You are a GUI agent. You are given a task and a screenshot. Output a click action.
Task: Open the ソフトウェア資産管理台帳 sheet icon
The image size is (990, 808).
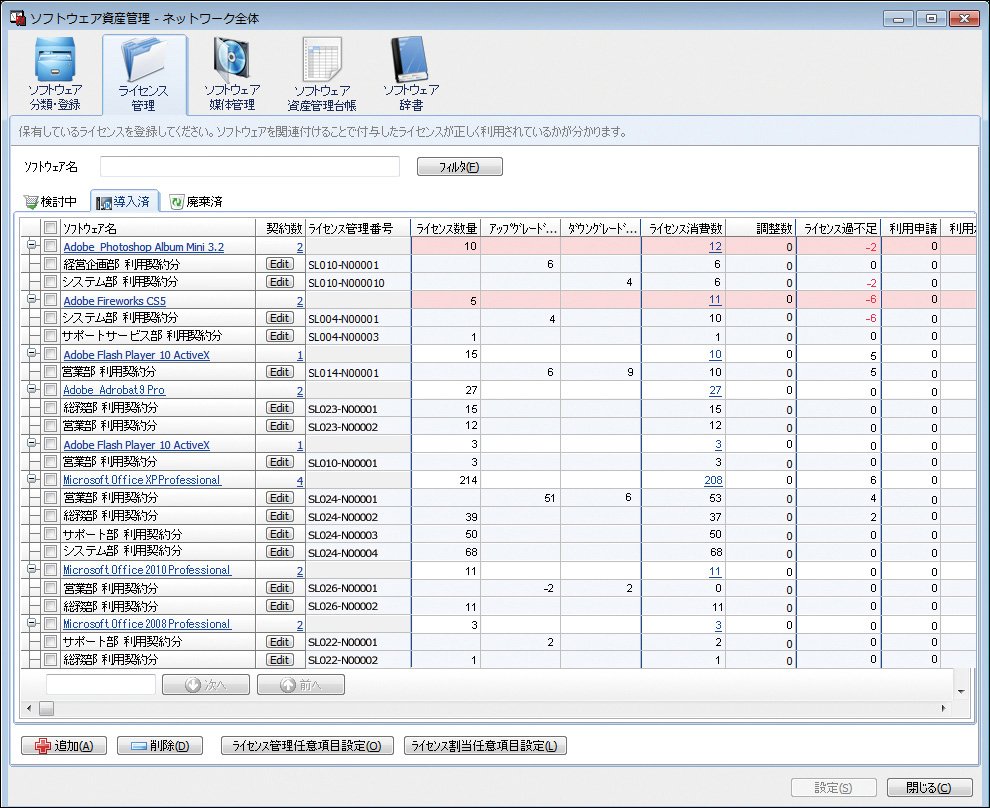pyautogui.click(x=322, y=61)
